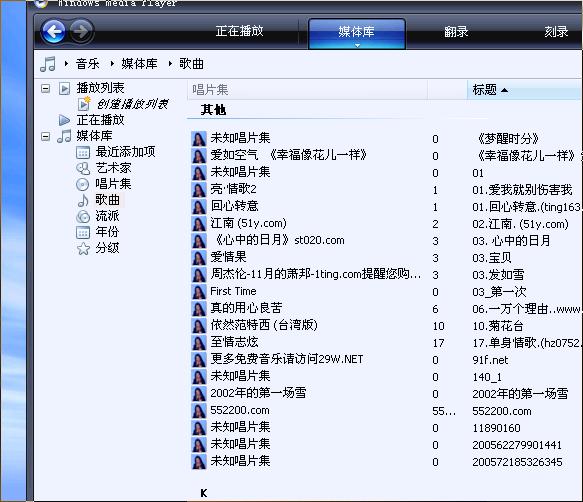583x502 pixels.
Task: Select song title 20057218532634​5
Action: click(517, 462)
